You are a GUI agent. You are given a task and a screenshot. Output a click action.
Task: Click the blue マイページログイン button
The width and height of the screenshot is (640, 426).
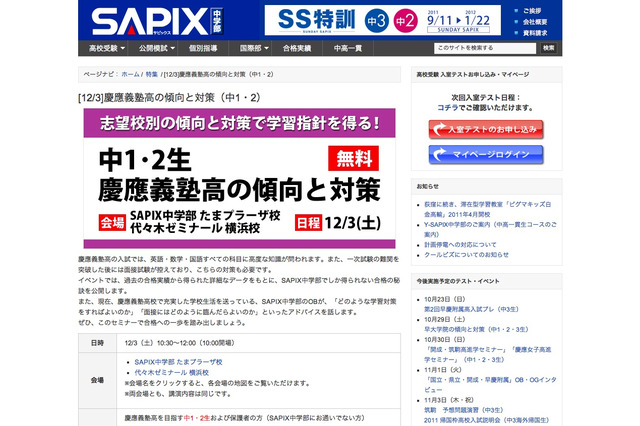point(486,155)
